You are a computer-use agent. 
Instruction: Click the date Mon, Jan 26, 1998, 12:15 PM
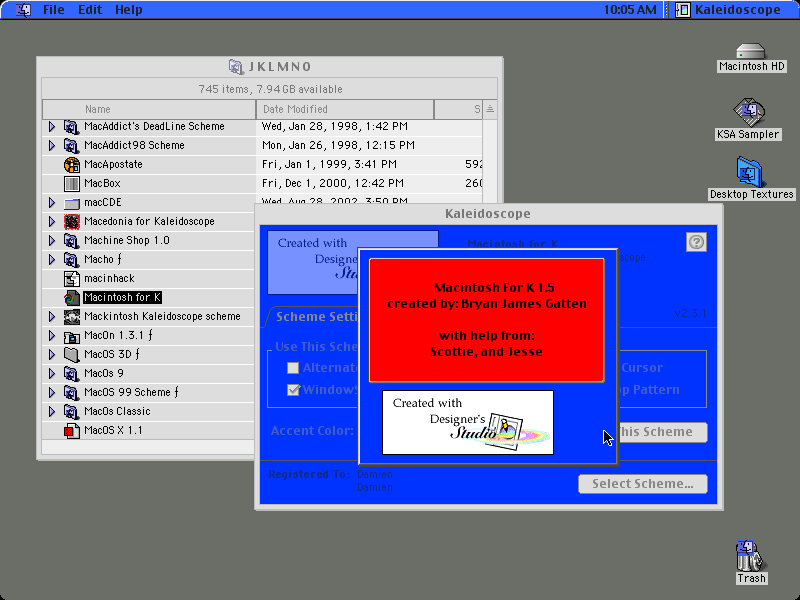(x=338, y=145)
